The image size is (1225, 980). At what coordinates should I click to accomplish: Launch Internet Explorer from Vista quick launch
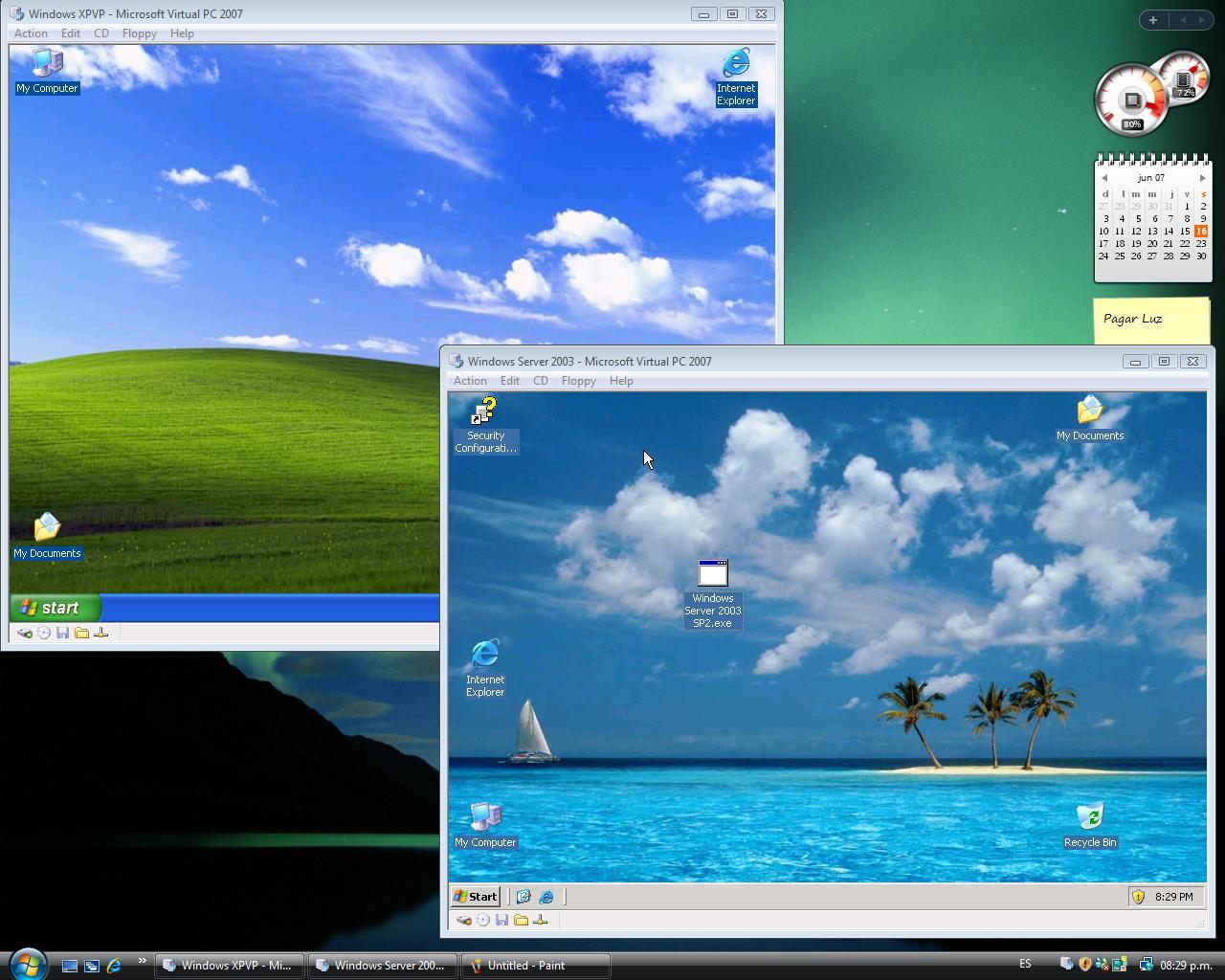pyautogui.click(x=114, y=966)
